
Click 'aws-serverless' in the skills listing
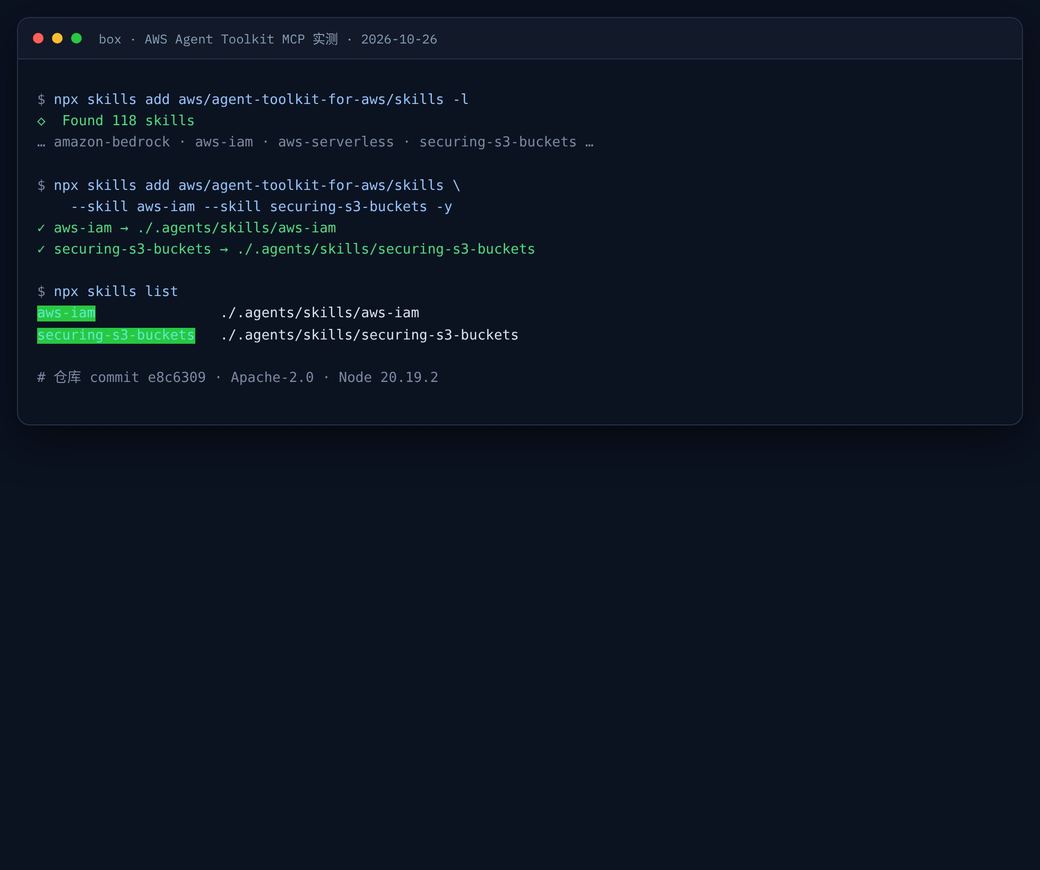(x=336, y=142)
